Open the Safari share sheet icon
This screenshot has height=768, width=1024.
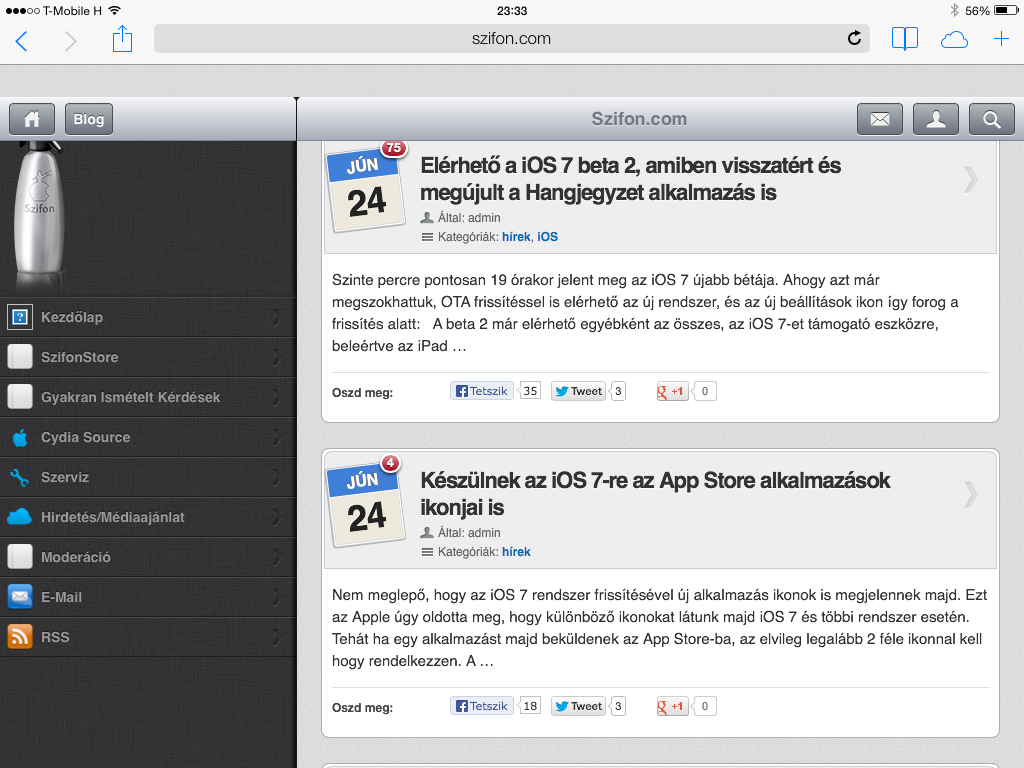pos(122,39)
